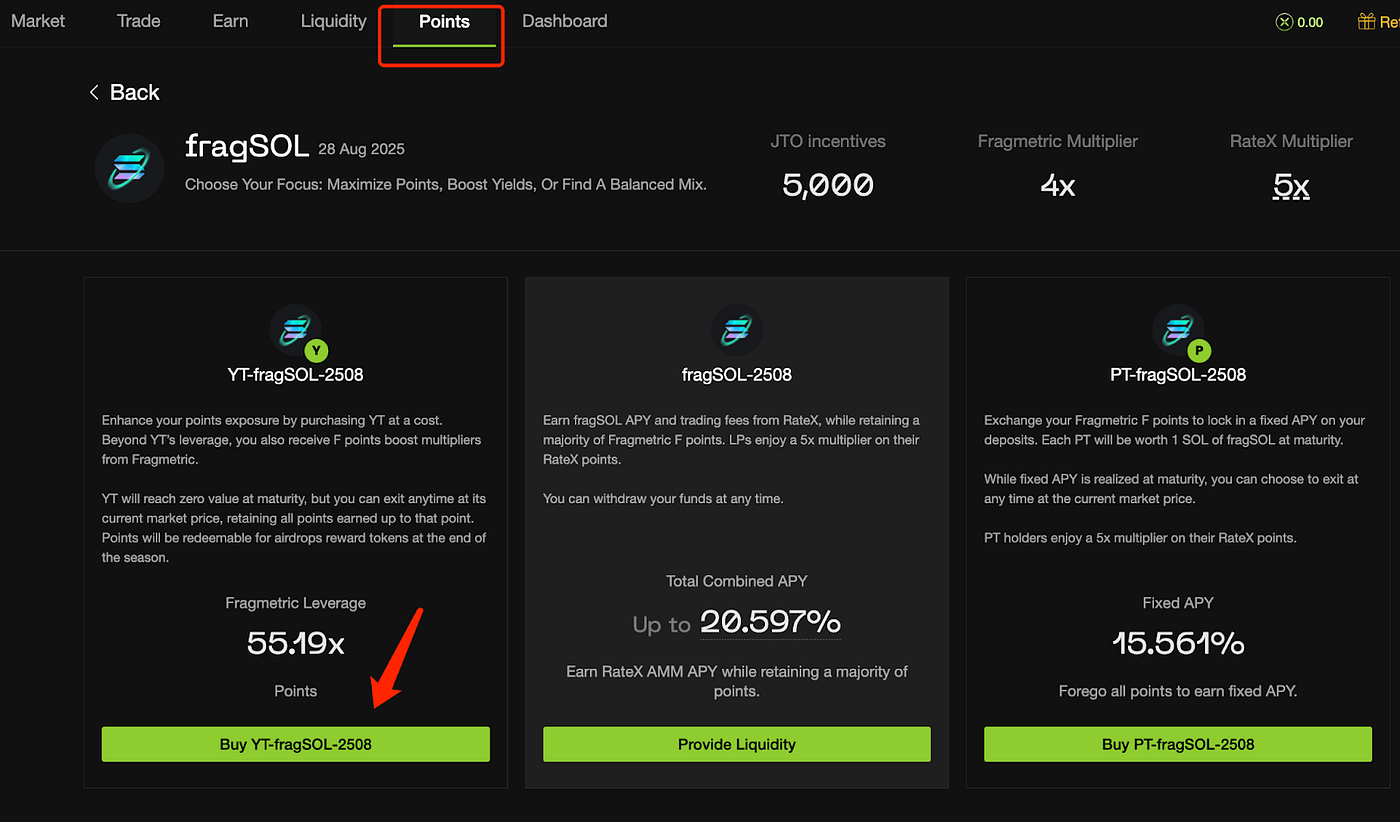The width and height of the screenshot is (1400, 822).
Task: Click the 55.19x Fragmetric Leverage value
Action: [x=296, y=644]
